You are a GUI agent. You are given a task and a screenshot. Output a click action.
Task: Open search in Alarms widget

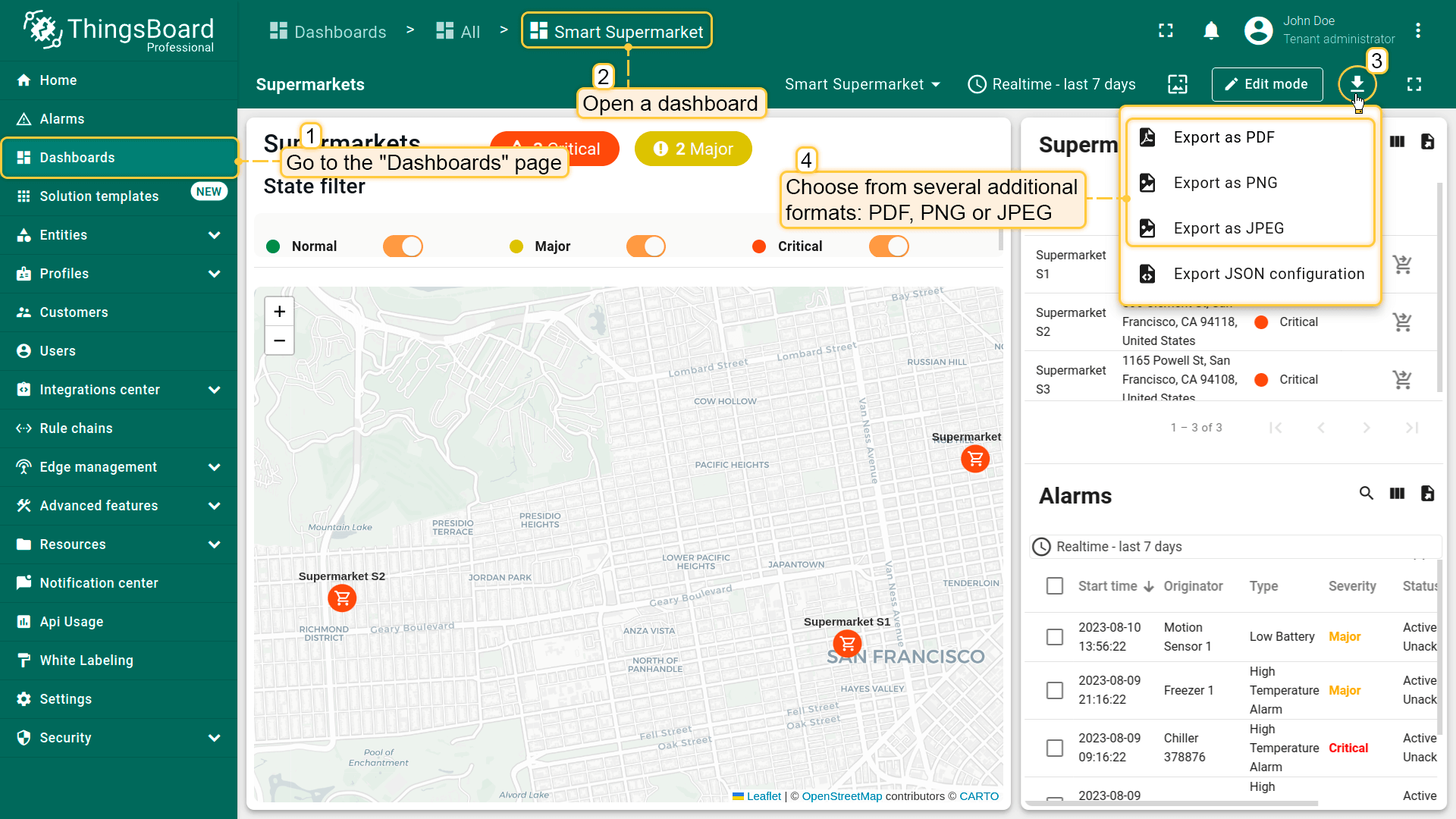pyautogui.click(x=1366, y=494)
